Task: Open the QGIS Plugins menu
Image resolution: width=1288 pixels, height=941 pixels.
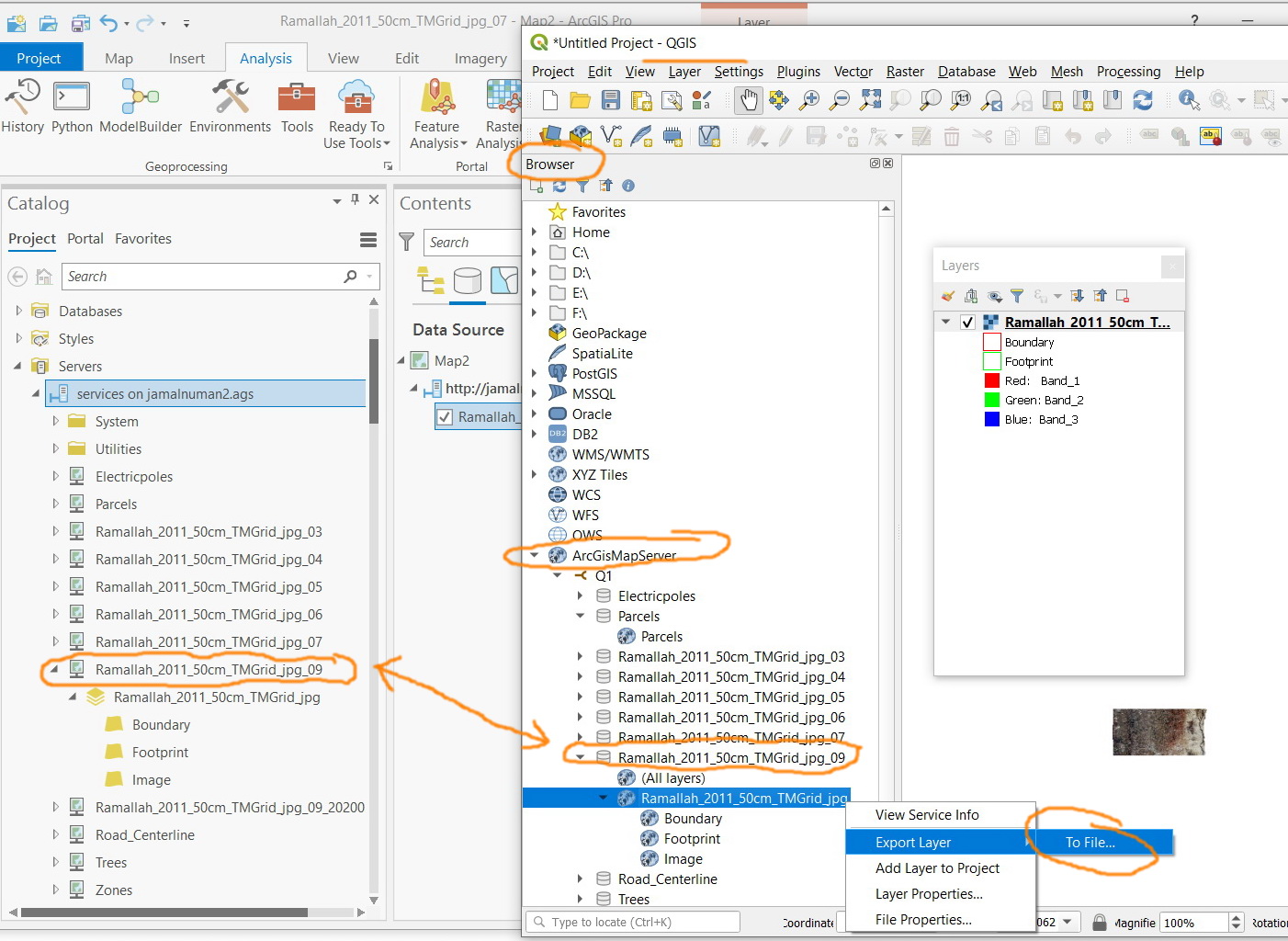Action: [x=798, y=72]
